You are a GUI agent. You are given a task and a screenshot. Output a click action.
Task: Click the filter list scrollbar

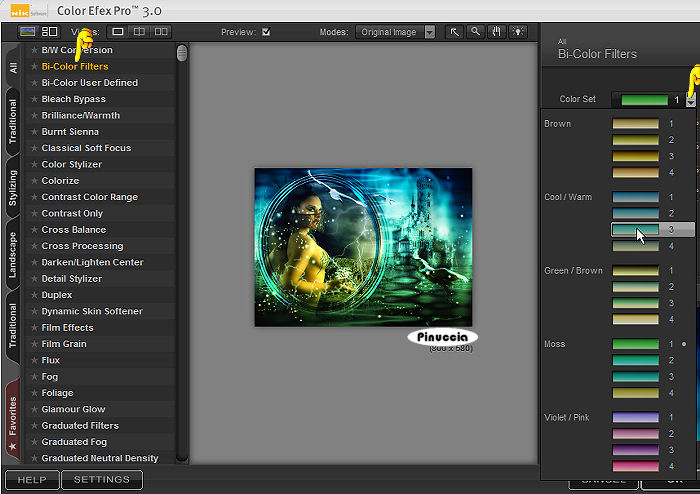tap(181, 54)
